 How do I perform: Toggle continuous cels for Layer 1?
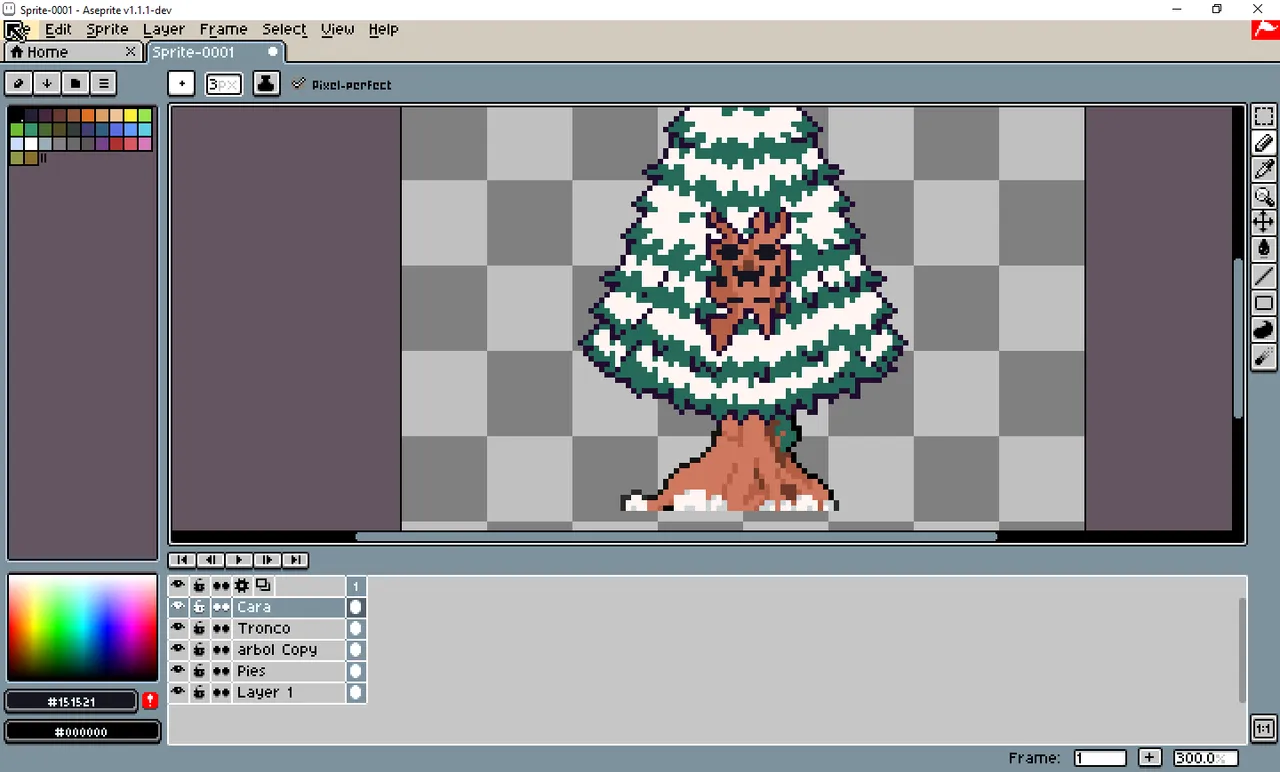(221, 692)
